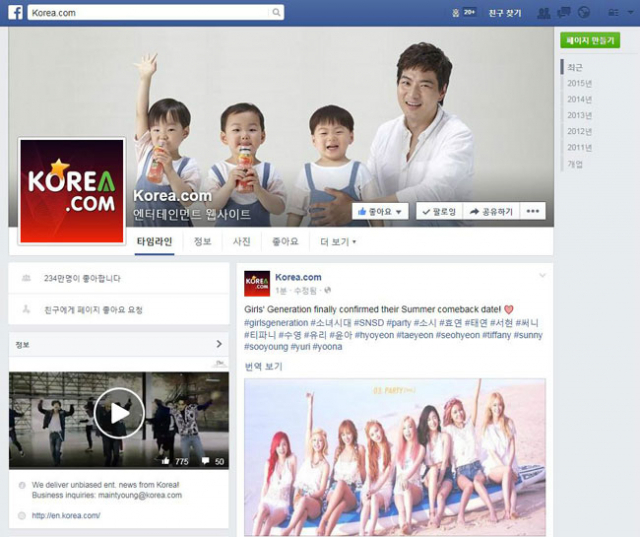Viewport: 640px width, 537px height.
Task: Click hashtag #SNSD
Action: click(369, 323)
